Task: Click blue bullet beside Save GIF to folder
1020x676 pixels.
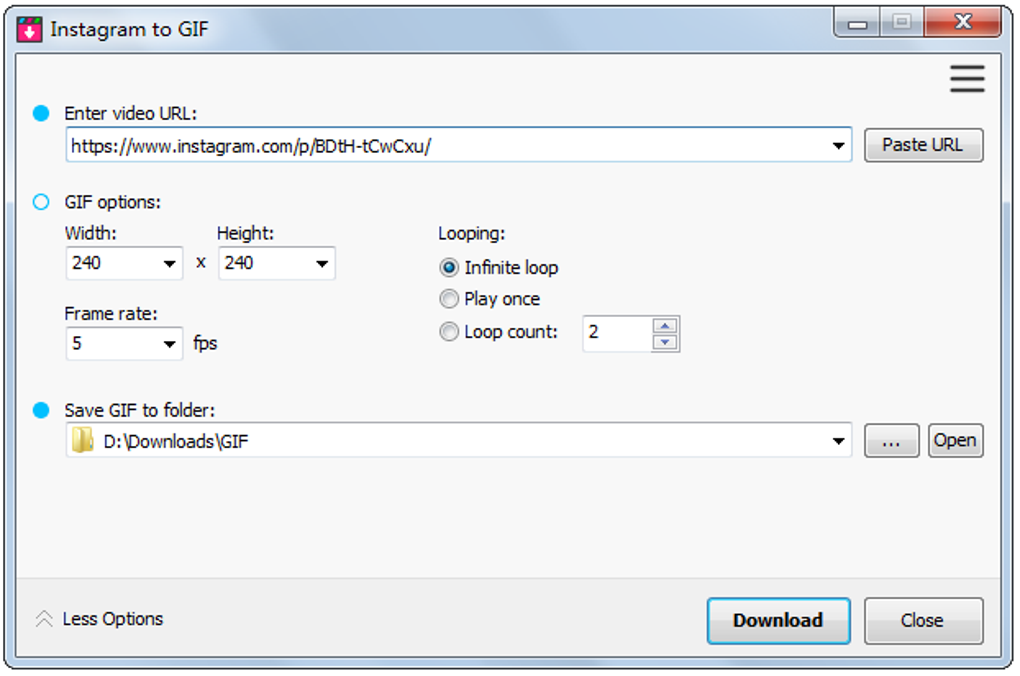Action: (41, 410)
